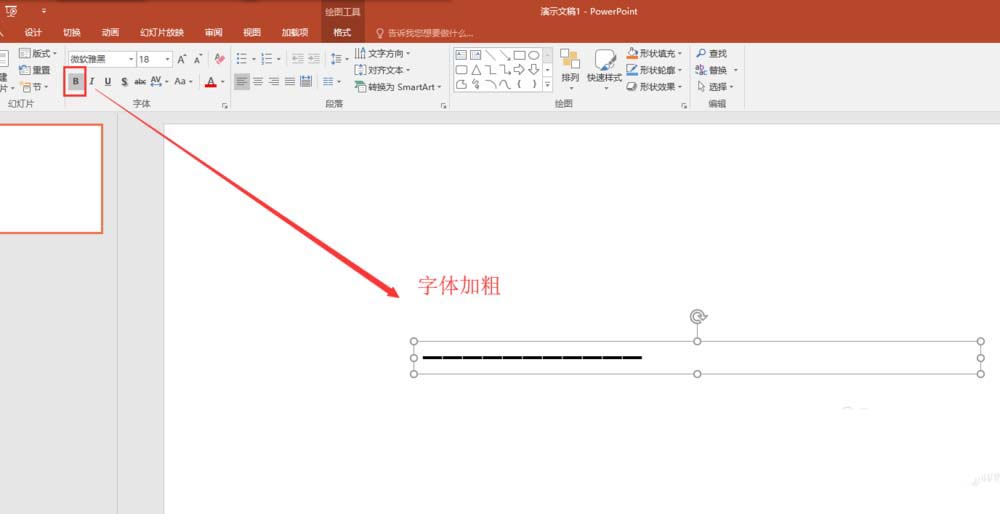Select center text alignment
The height and width of the screenshot is (514, 1000).
(x=258, y=82)
